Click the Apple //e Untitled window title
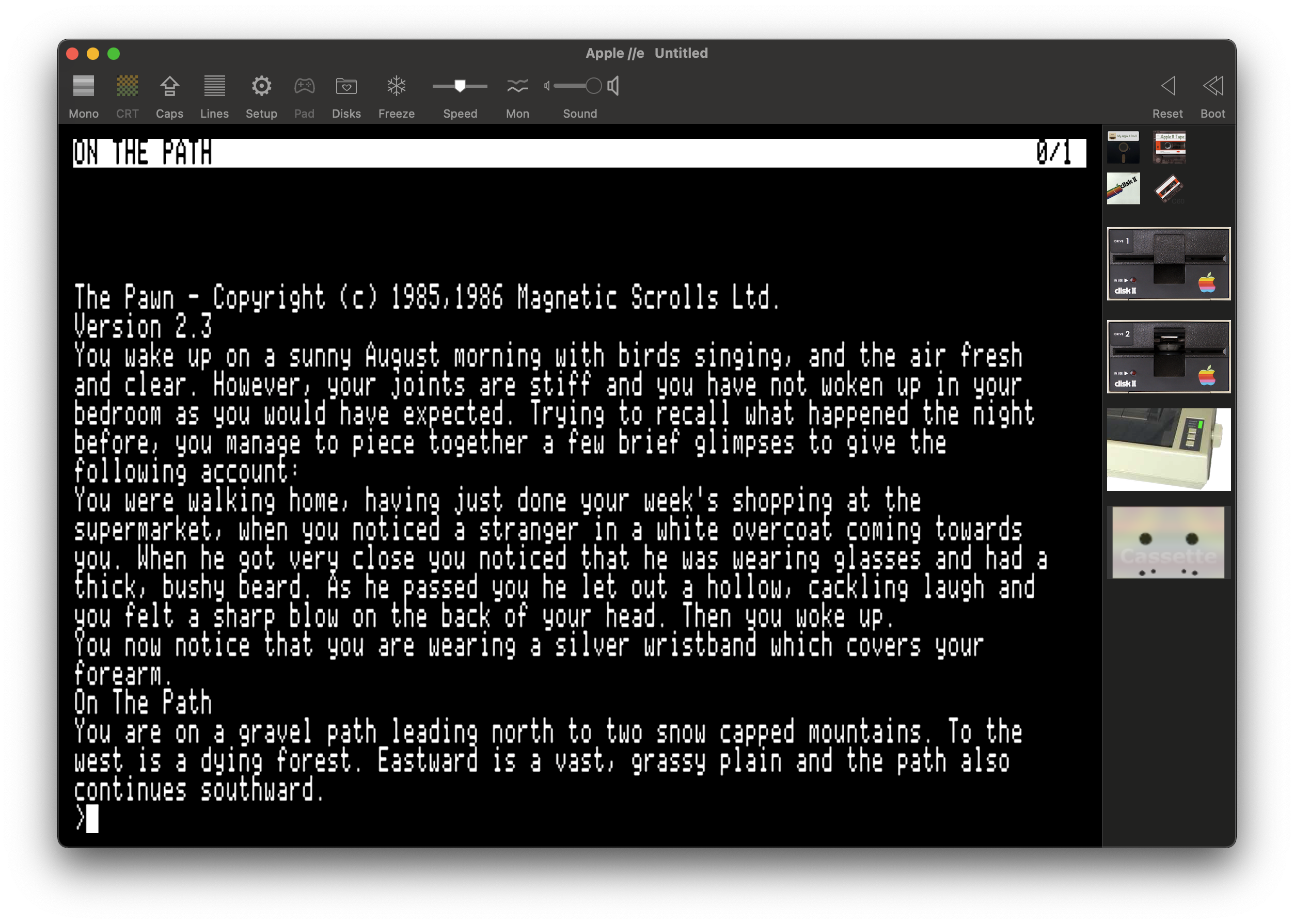The height and width of the screenshot is (924, 1294). [646, 53]
